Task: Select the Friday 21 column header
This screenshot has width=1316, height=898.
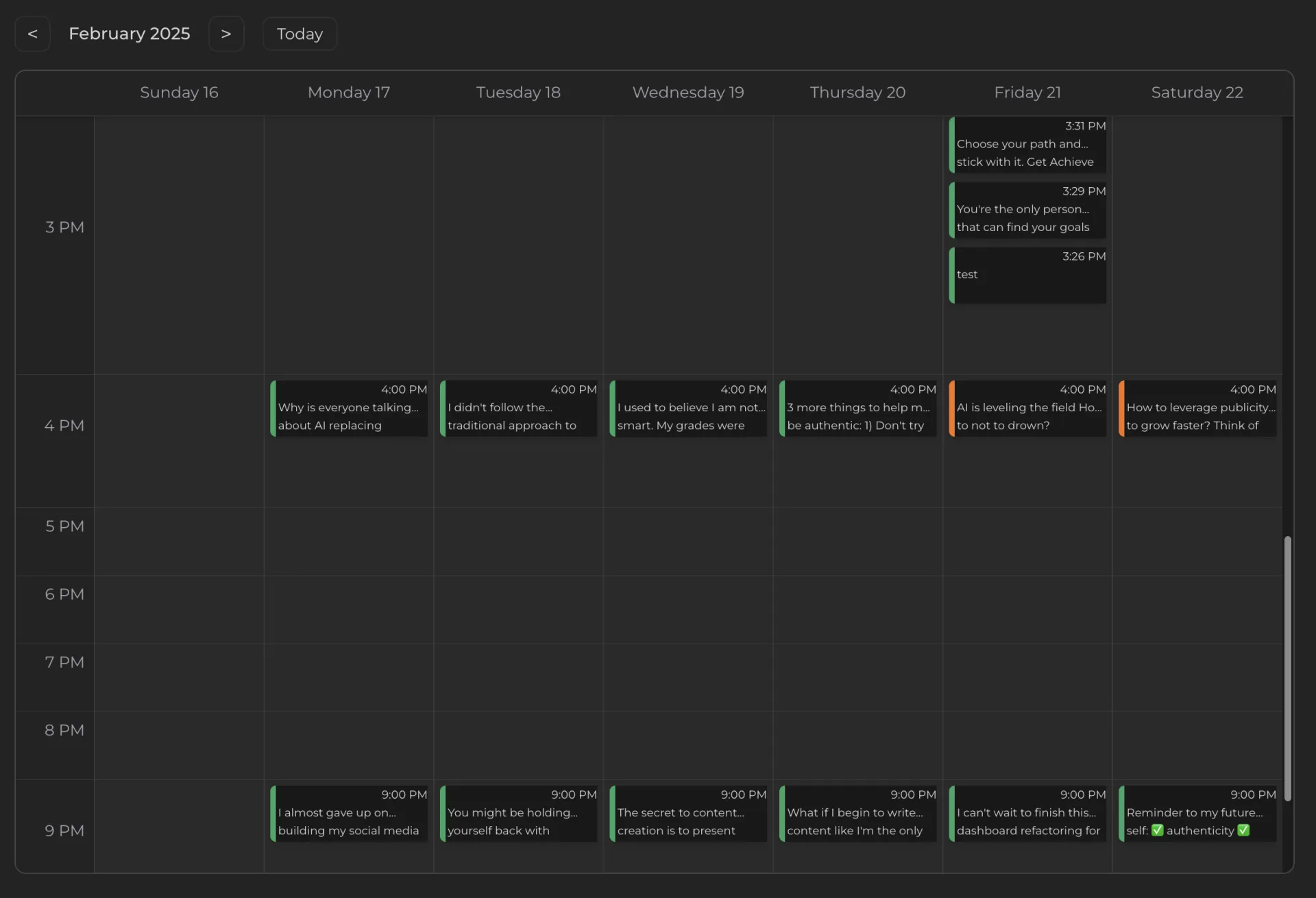Action: tap(1027, 93)
